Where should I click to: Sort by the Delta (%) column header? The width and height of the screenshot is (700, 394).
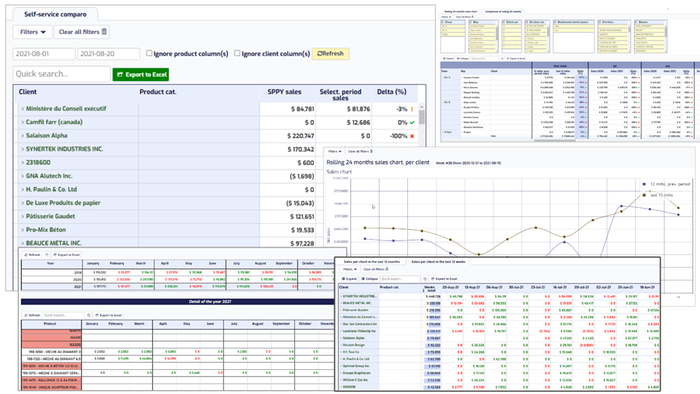point(392,92)
